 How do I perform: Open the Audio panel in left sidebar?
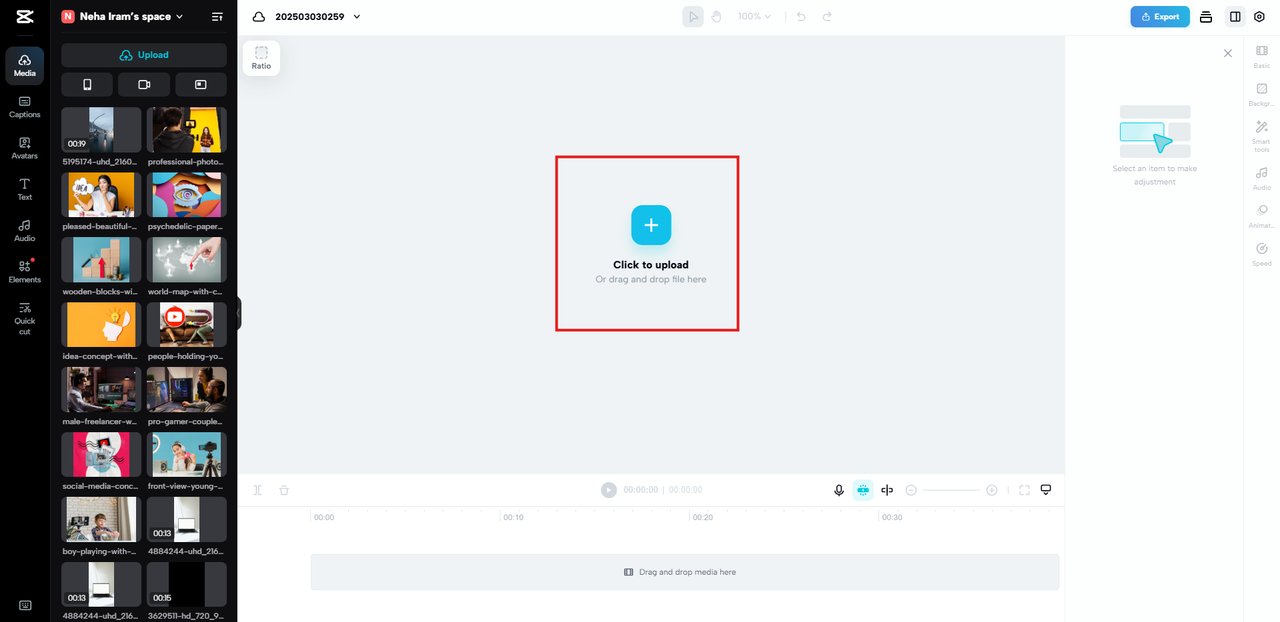point(25,231)
